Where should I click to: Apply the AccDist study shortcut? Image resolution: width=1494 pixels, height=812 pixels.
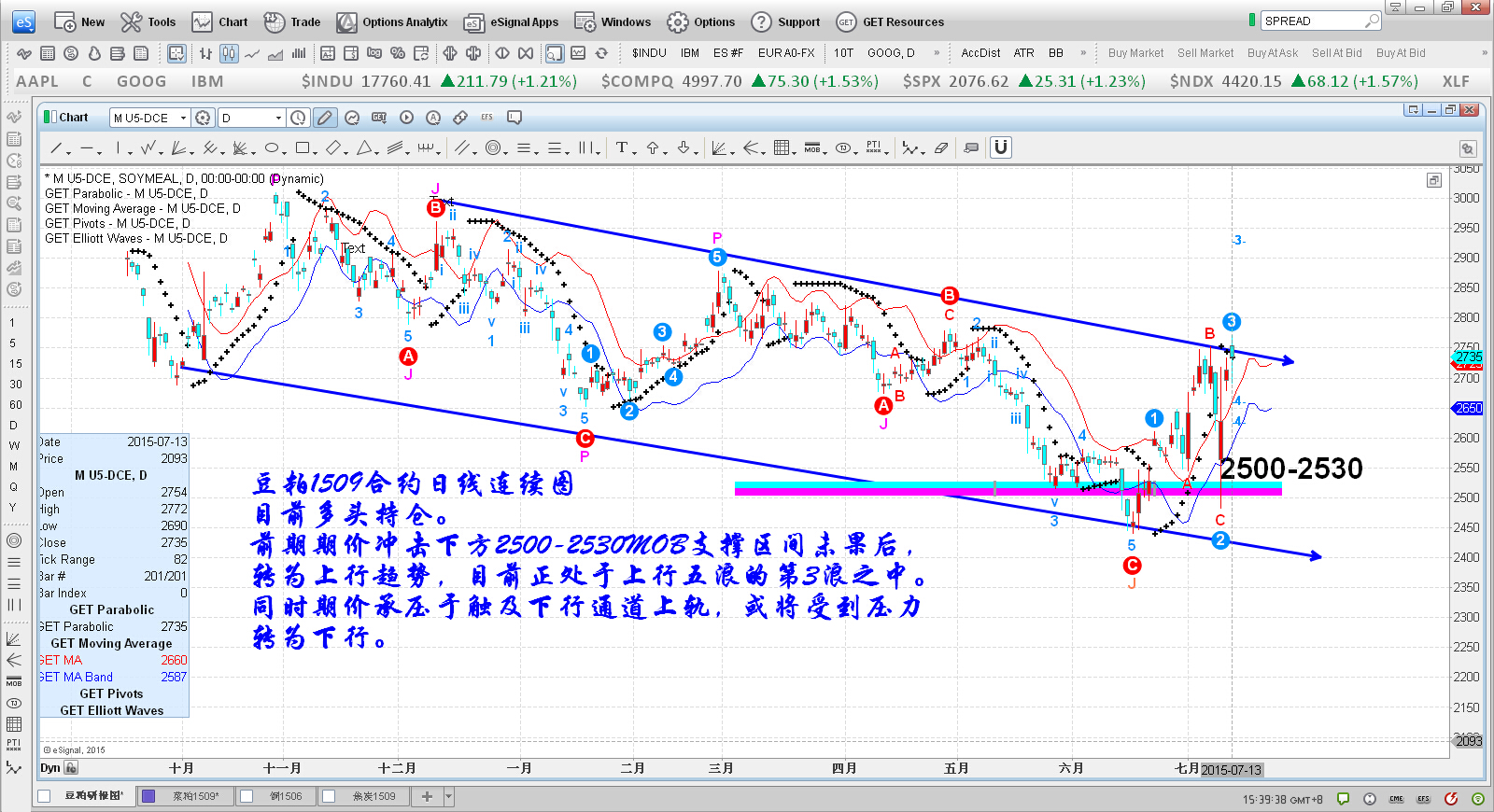[x=980, y=53]
